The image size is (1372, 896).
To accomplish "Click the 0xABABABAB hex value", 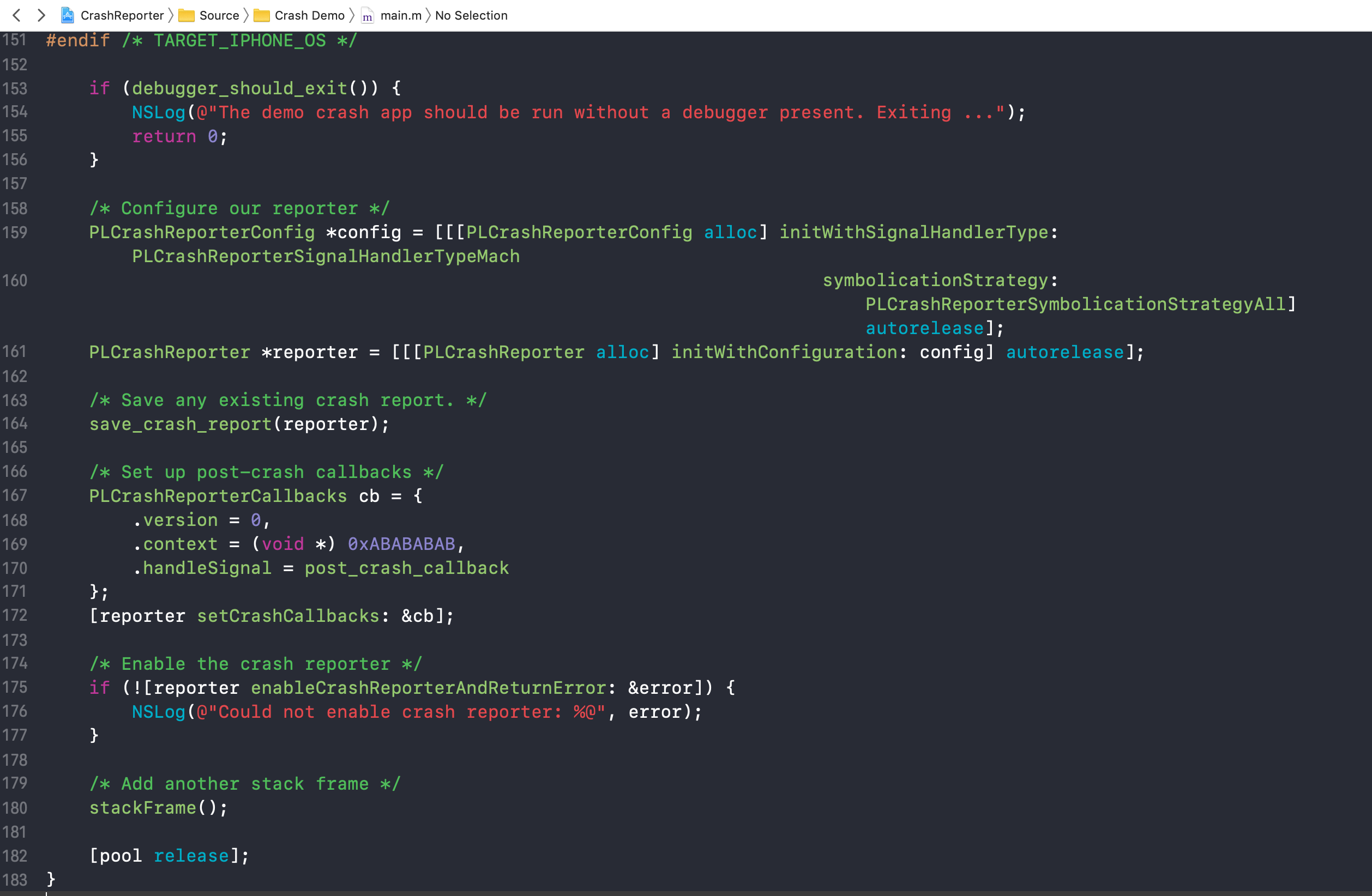I will [401, 544].
